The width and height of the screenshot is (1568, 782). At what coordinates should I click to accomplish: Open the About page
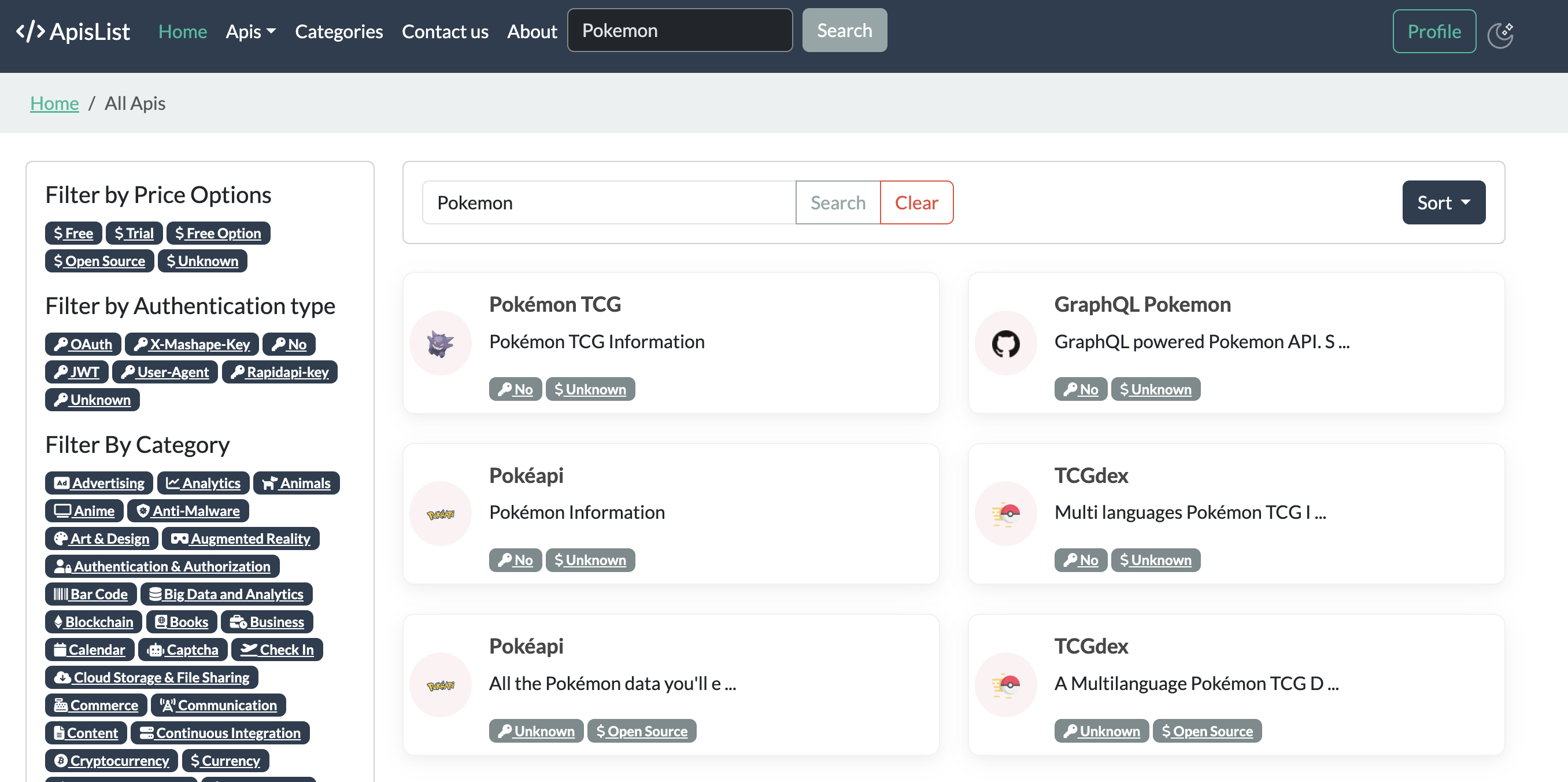pyautogui.click(x=532, y=32)
